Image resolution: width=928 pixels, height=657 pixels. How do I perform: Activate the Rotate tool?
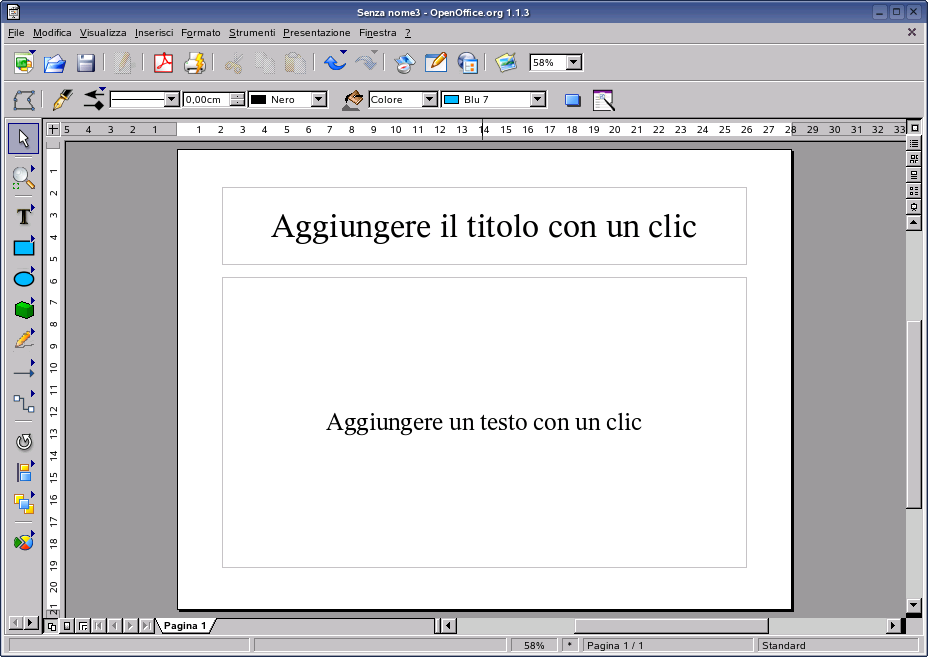(x=22, y=440)
